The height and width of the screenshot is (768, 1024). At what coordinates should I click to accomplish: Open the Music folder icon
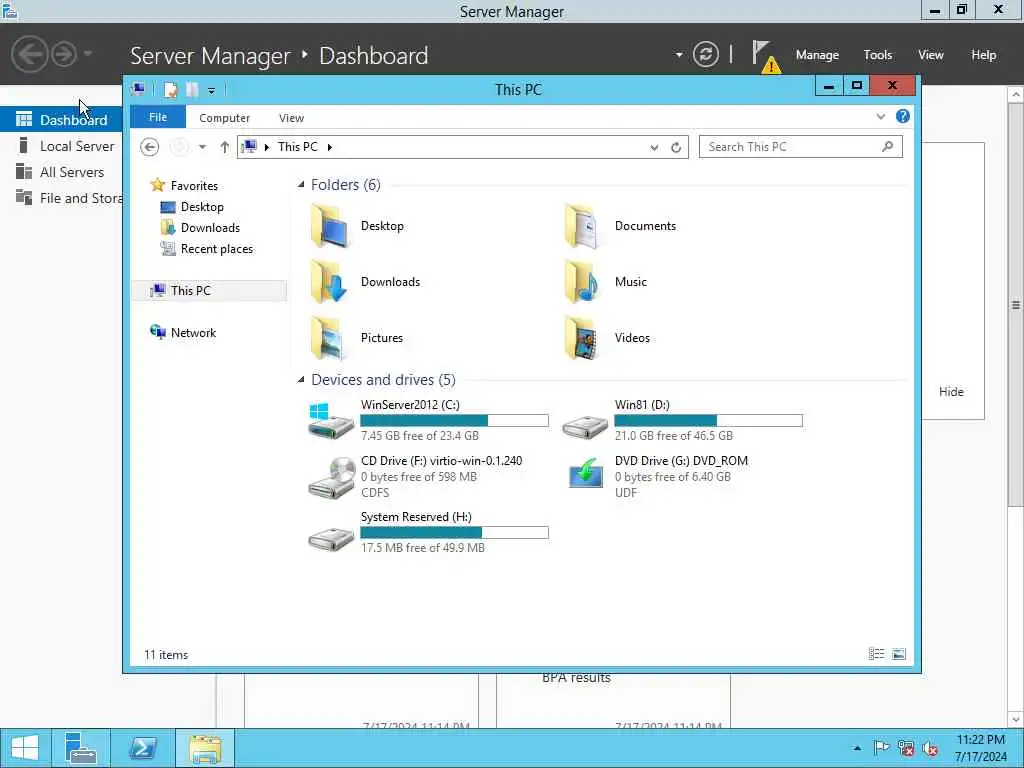pos(581,282)
